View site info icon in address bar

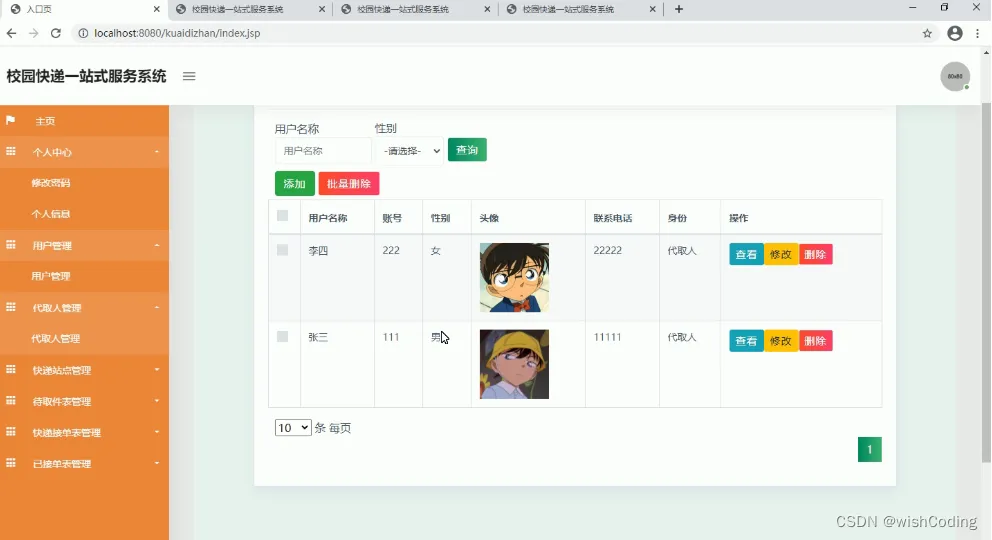(x=83, y=34)
